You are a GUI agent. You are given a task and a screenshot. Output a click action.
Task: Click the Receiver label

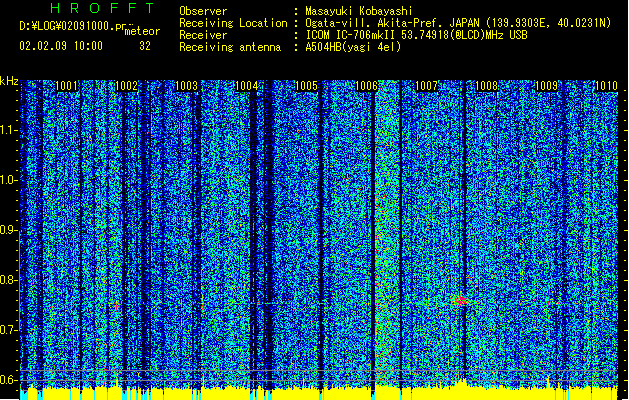(203, 35)
